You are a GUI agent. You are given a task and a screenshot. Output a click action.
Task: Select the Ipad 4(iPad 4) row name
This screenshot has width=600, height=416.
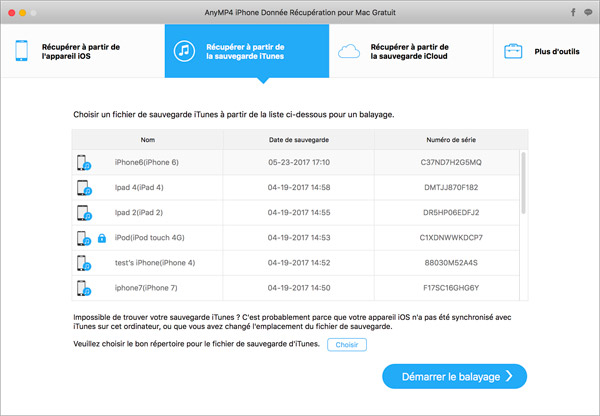(x=139, y=188)
